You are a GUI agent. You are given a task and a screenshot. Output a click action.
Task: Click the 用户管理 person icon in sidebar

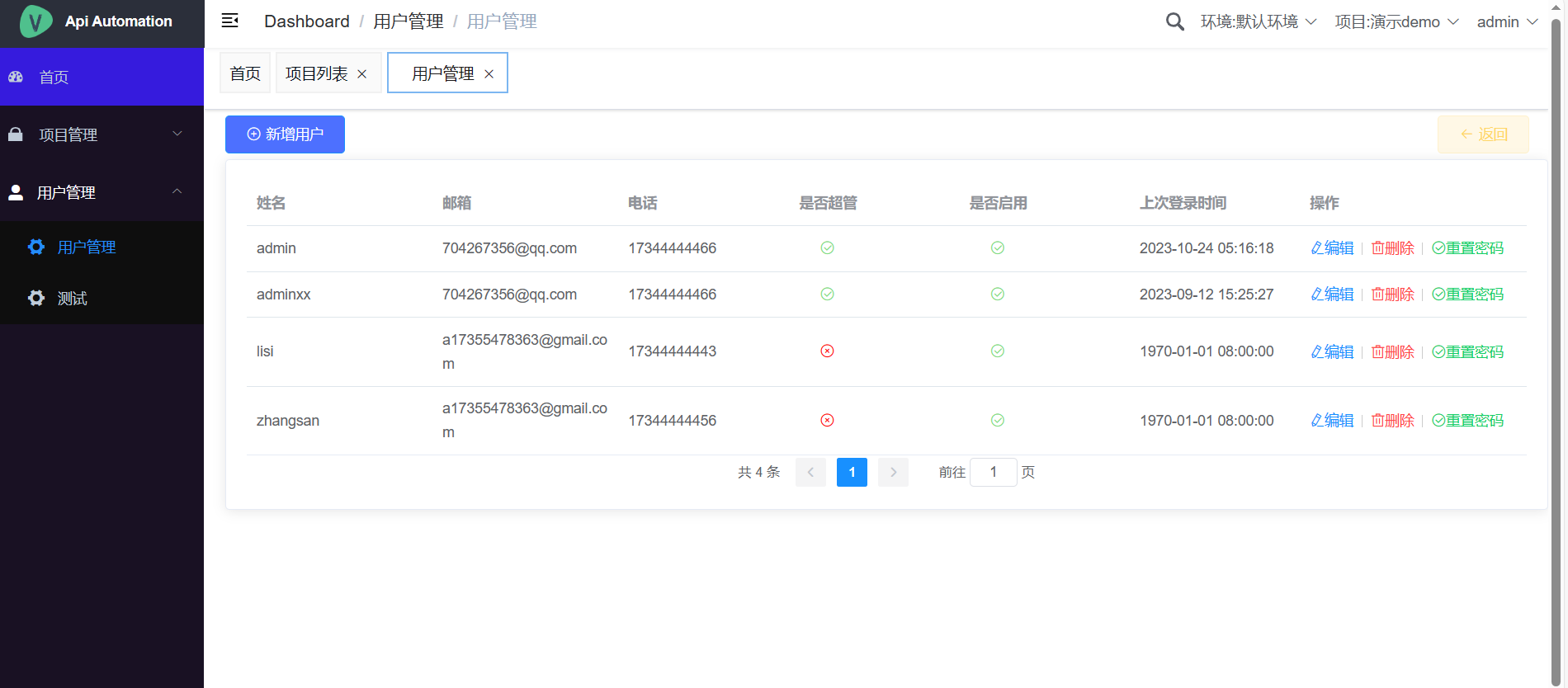[x=16, y=192]
